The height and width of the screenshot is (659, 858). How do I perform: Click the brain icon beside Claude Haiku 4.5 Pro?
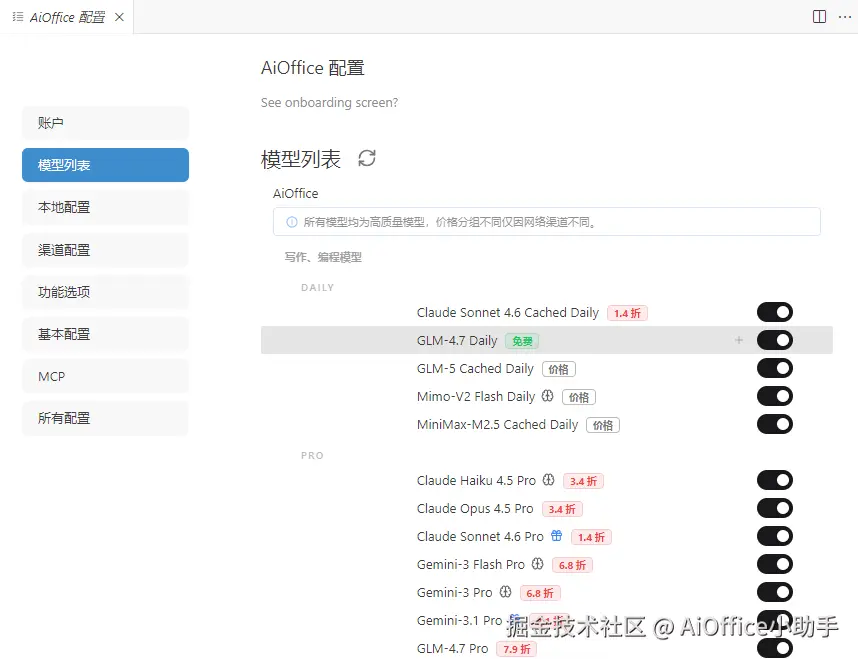pyautogui.click(x=548, y=480)
